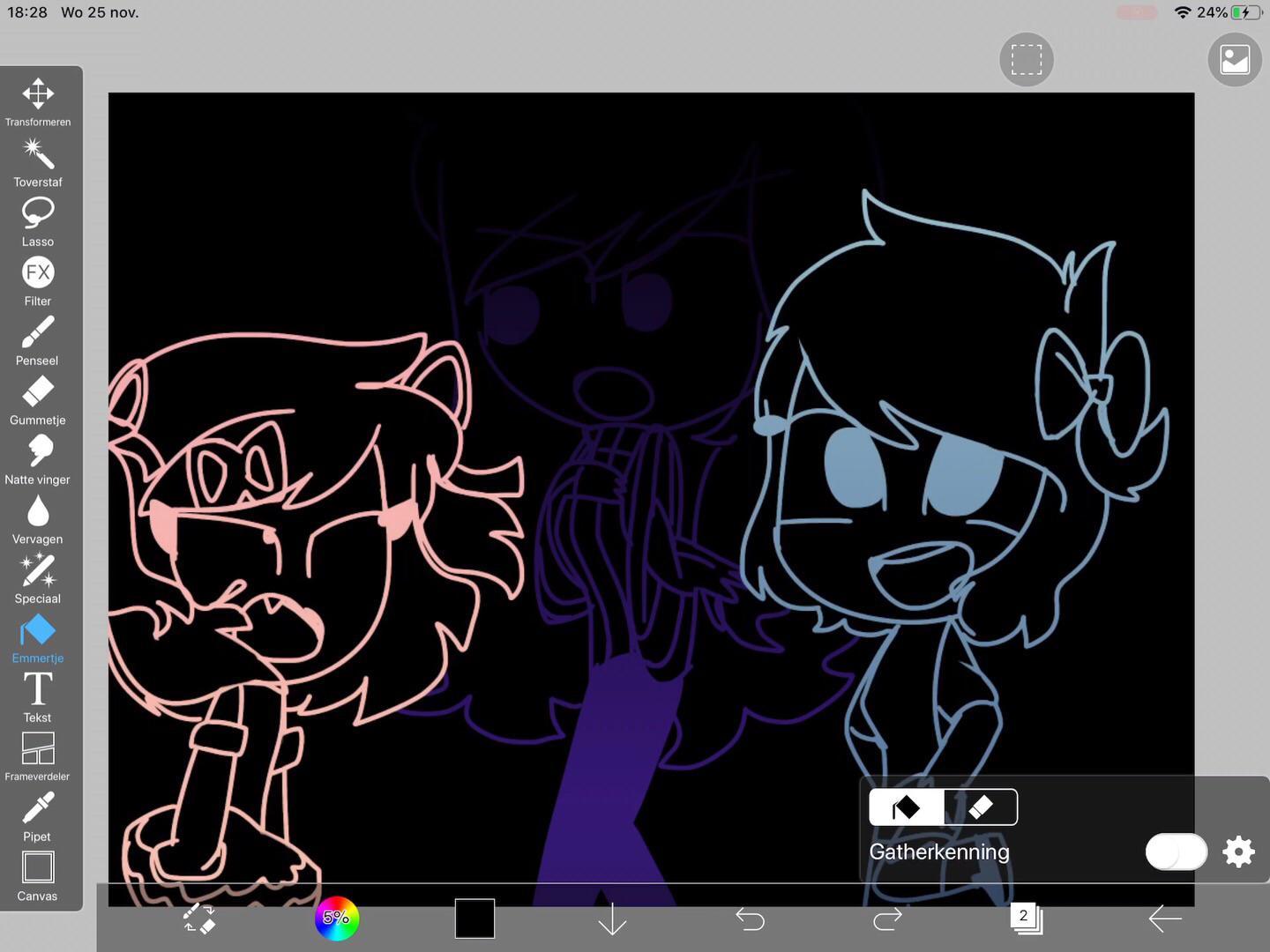Undo the last drawing action

pyautogui.click(x=750, y=919)
